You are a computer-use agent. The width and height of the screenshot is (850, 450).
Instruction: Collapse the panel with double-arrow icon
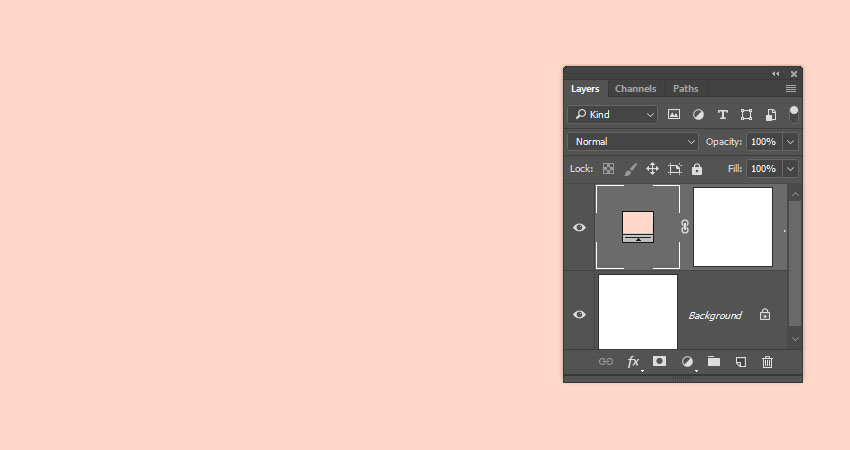point(776,74)
